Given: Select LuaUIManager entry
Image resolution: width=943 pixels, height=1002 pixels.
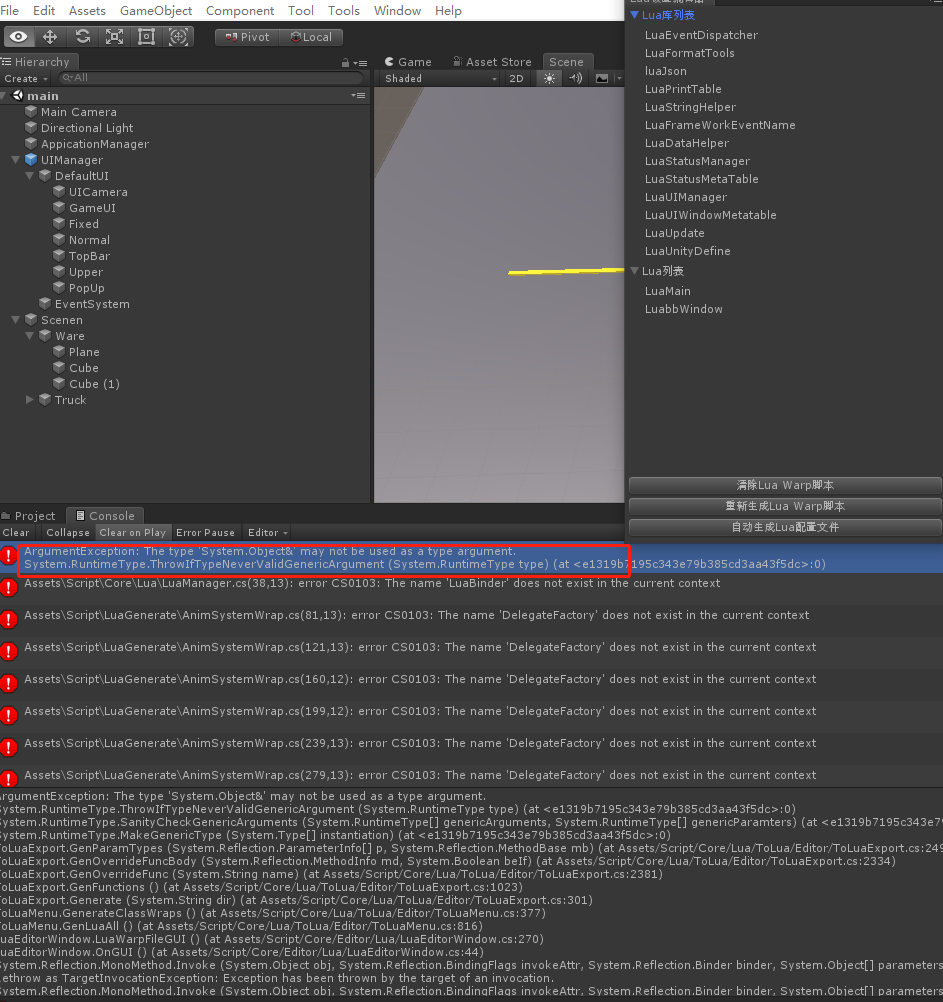Looking at the screenshot, I should (x=686, y=197).
